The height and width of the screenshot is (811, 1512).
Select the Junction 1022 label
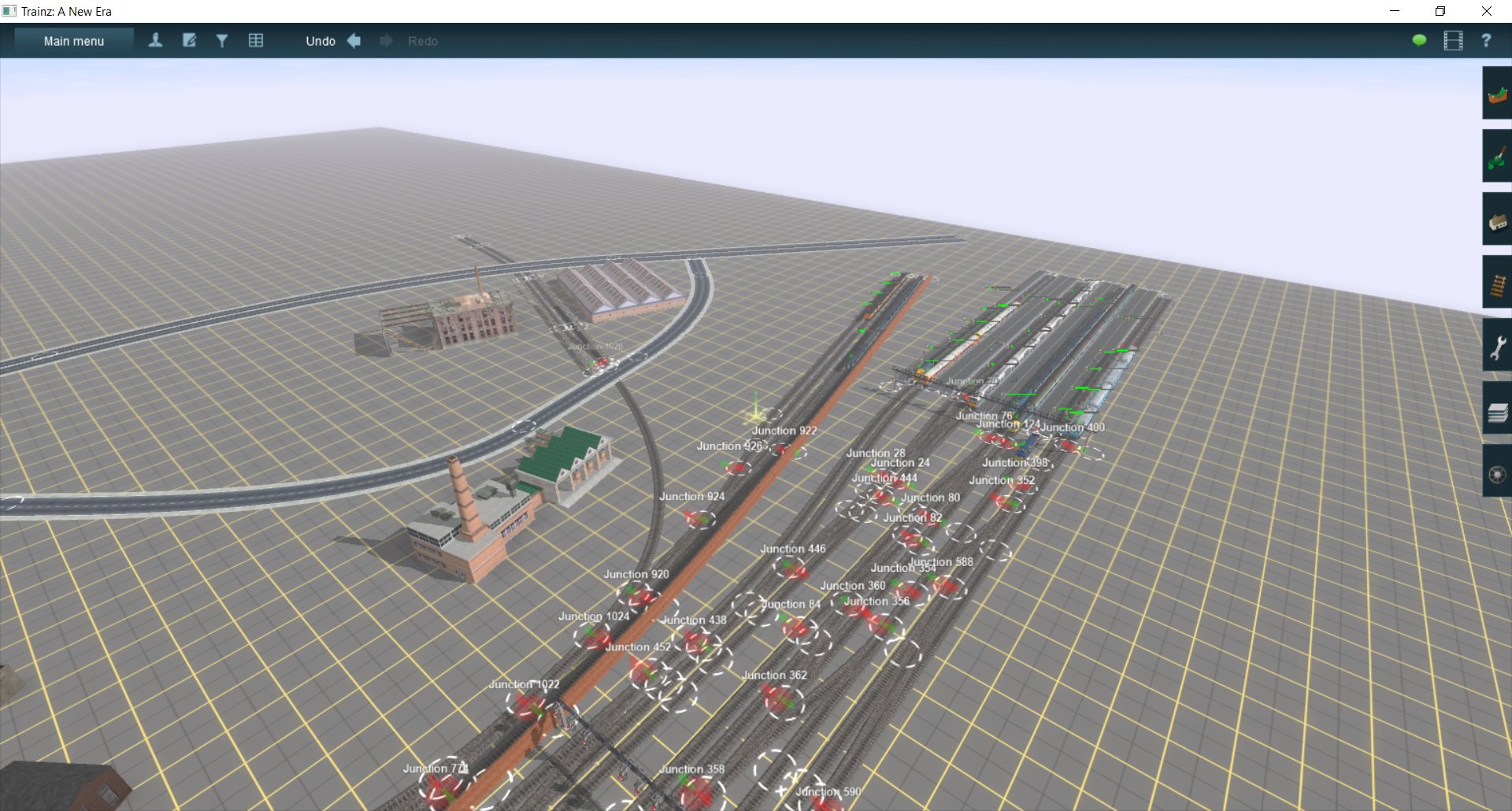pyautogui.click(x=524, y=684)
